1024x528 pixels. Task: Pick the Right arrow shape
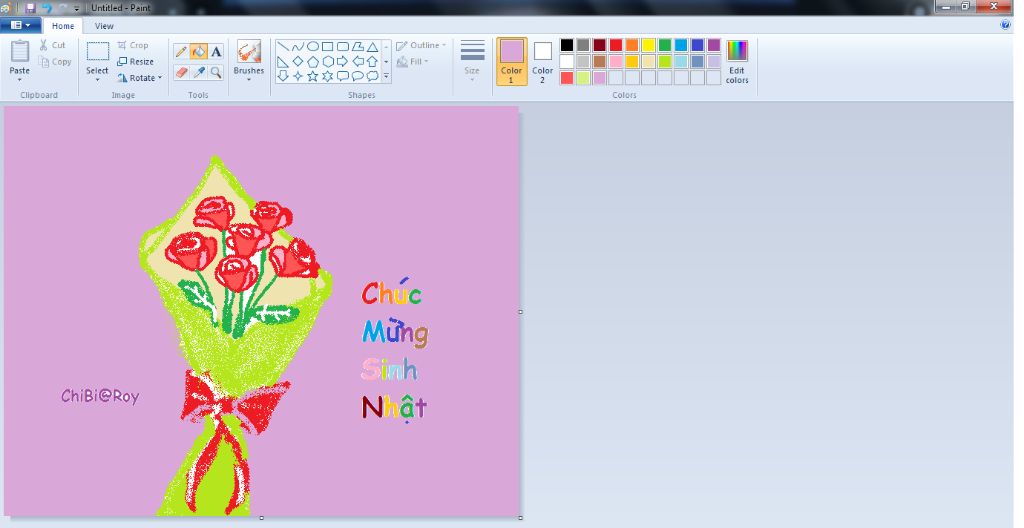click(x=343, y=61)
